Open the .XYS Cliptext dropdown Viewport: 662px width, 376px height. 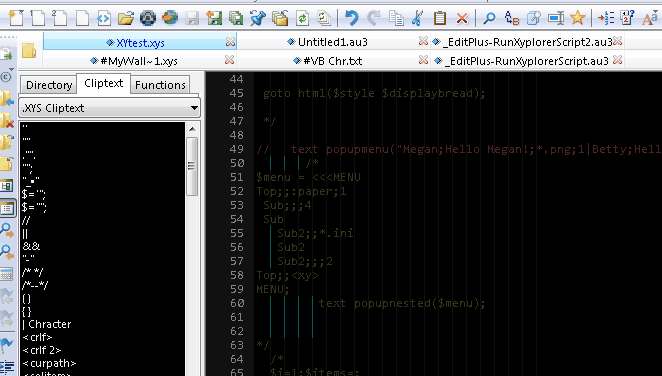109,108
